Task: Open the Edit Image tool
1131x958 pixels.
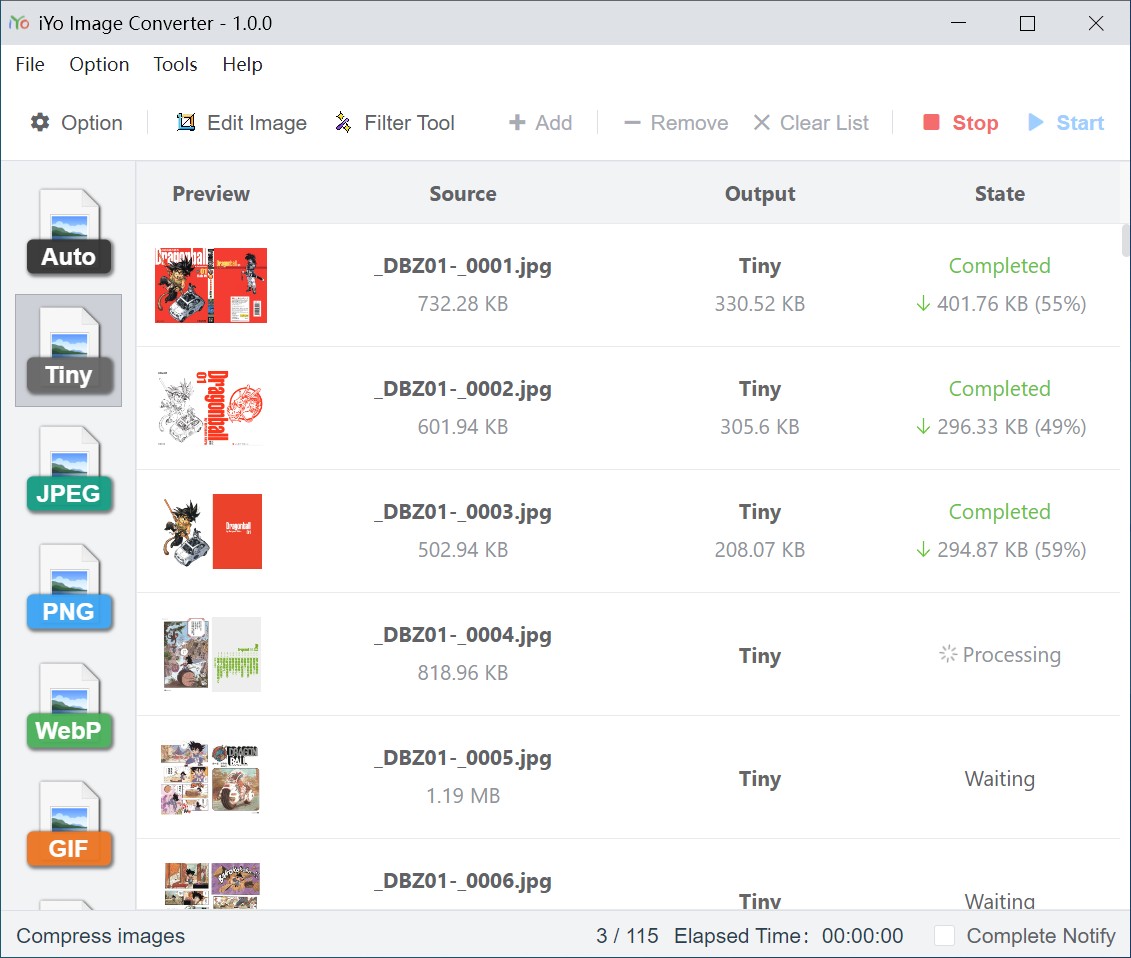Action: (x=240, y=122)
